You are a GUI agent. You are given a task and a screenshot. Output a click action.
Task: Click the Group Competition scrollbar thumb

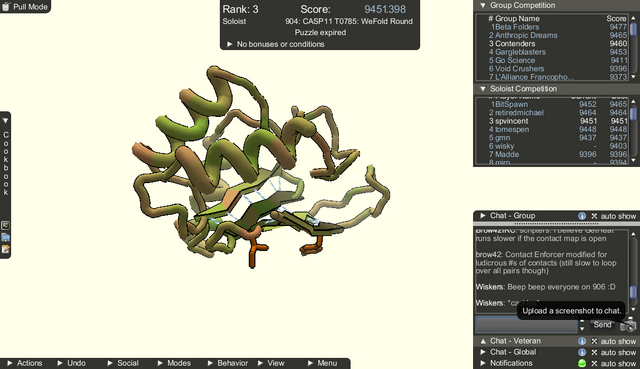pyautogui.click(x=633, y=29)
